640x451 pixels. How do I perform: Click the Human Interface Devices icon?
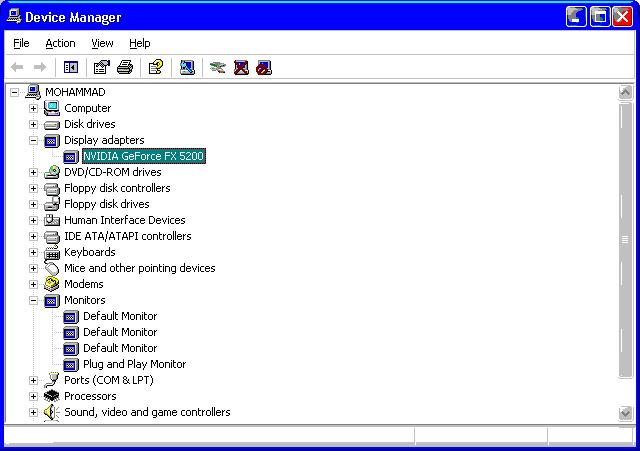(52, 220)
